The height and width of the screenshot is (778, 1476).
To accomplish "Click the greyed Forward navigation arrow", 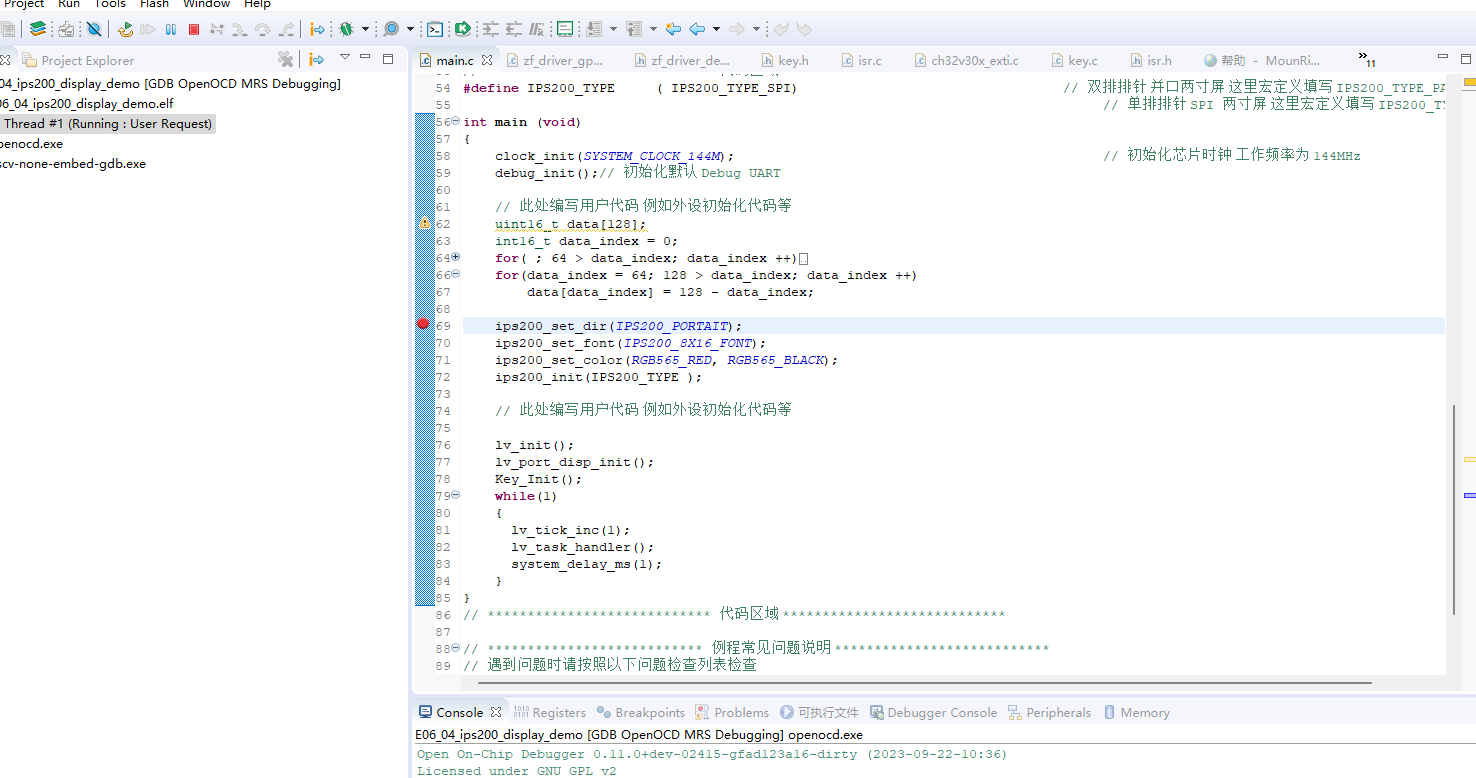I will tap(737, 29).
